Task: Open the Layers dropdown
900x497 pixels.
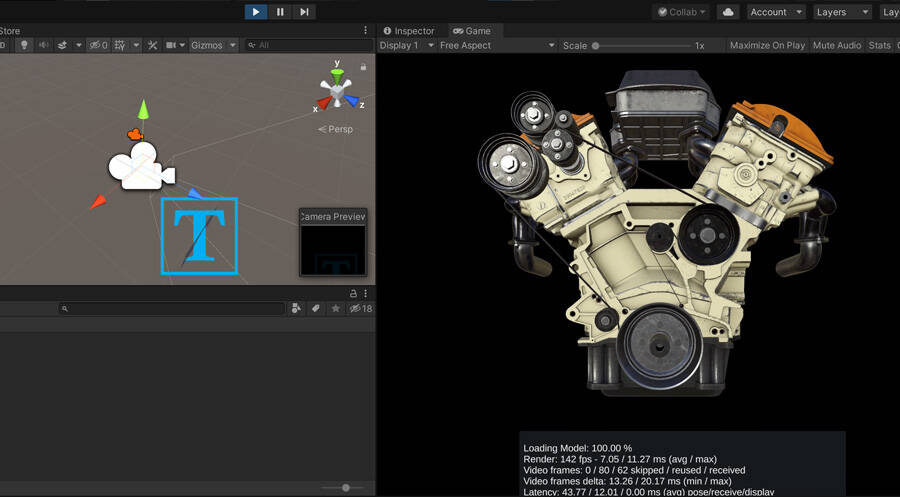Action: 842,12
